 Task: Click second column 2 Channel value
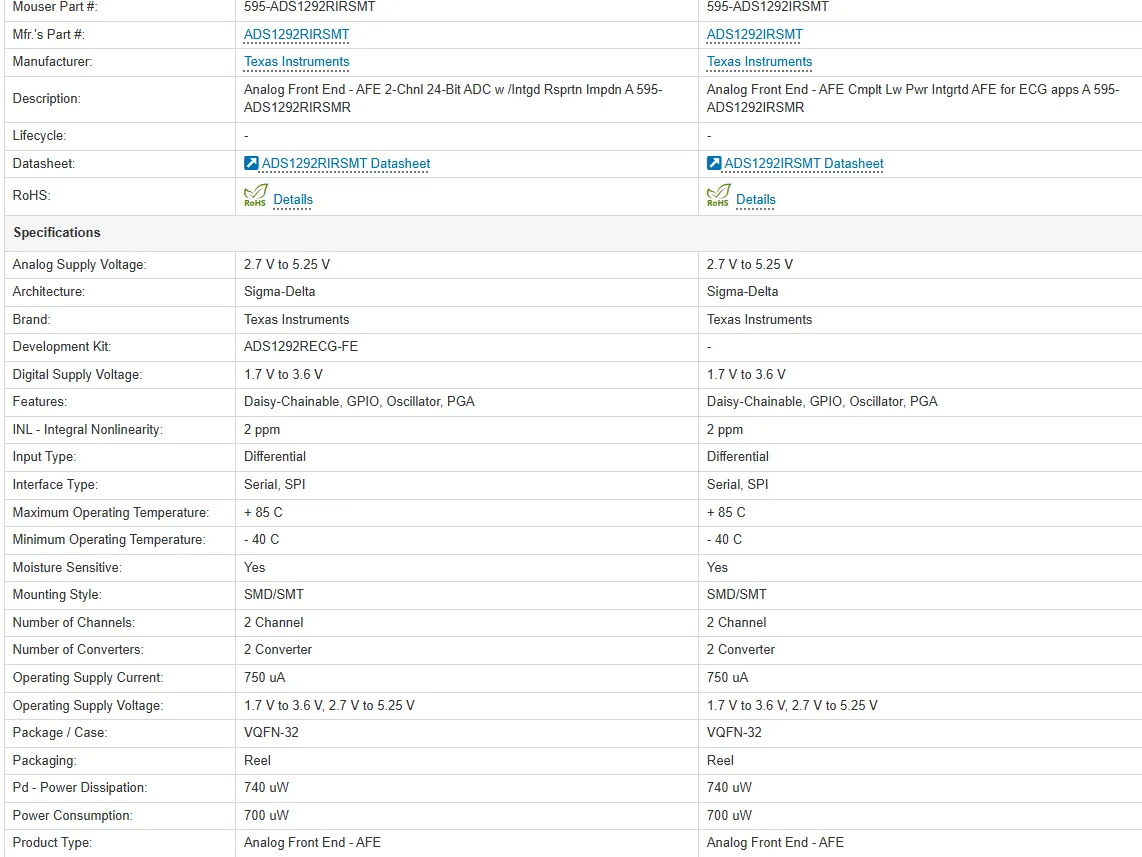coord(736,623)
